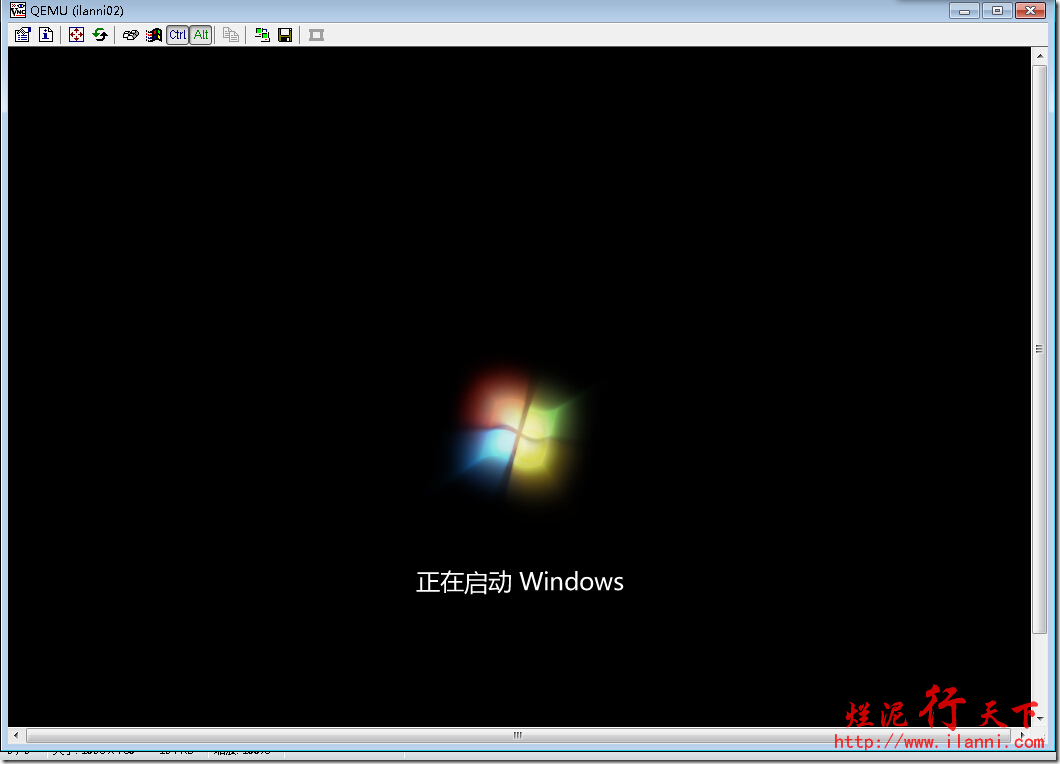Send Ctrl+Alt+Del to the remote machine
Viewport: 1060px width, 764px height.
pos(130,35)
